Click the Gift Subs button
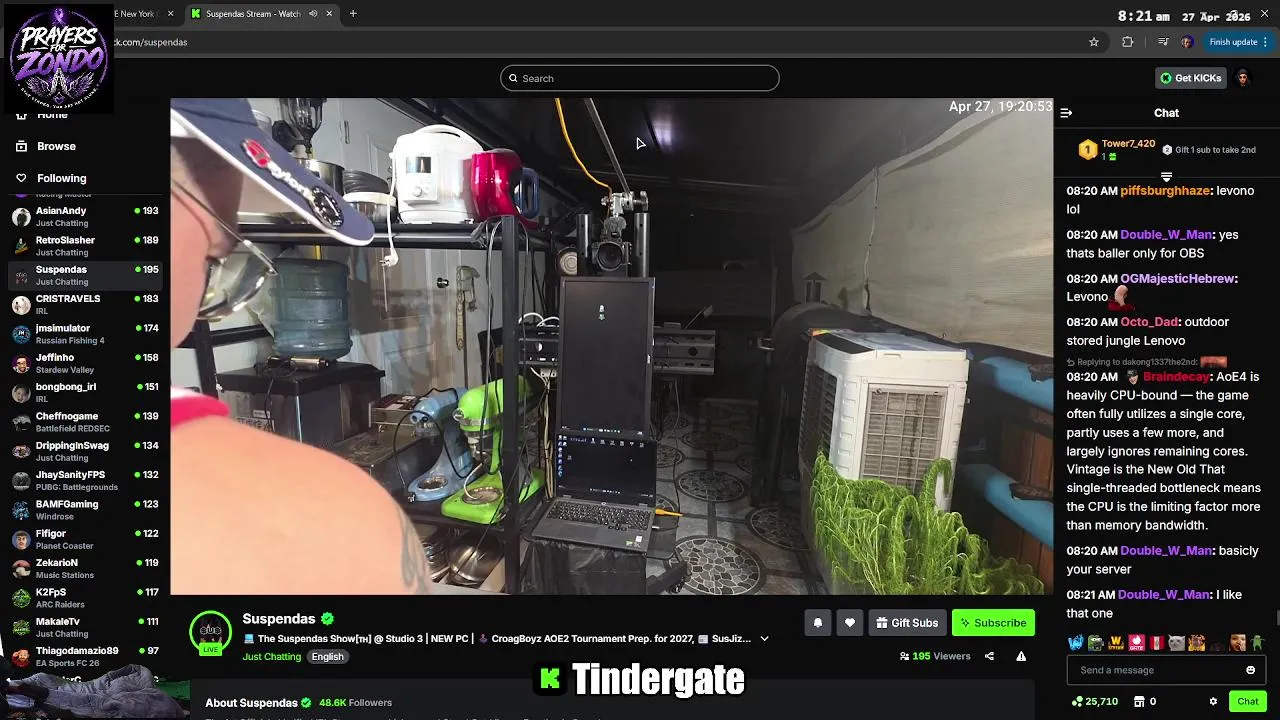This screenshot has height=720, width=1280. pyautogui.click(x=907, y=623)
